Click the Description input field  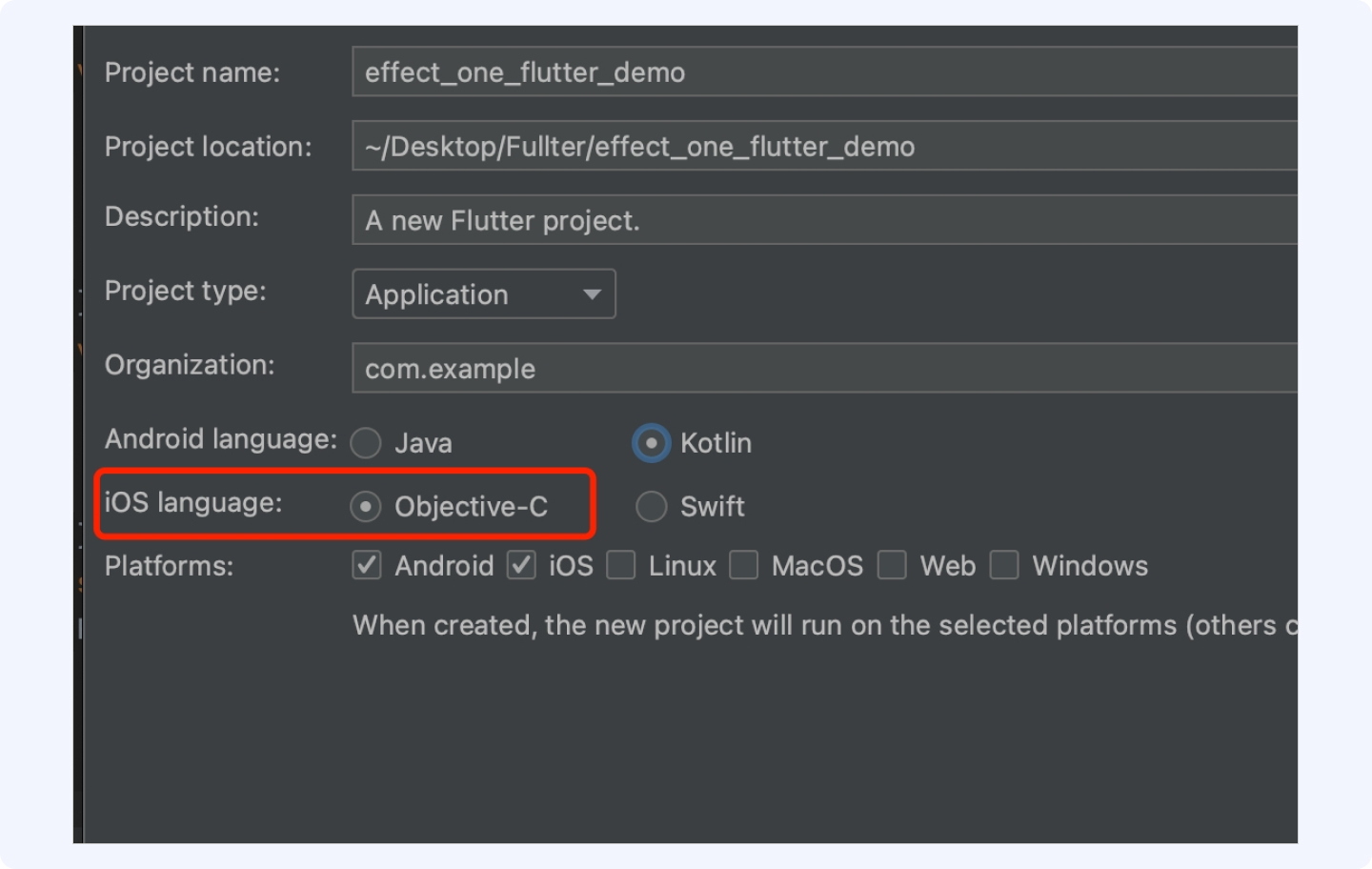824,220
